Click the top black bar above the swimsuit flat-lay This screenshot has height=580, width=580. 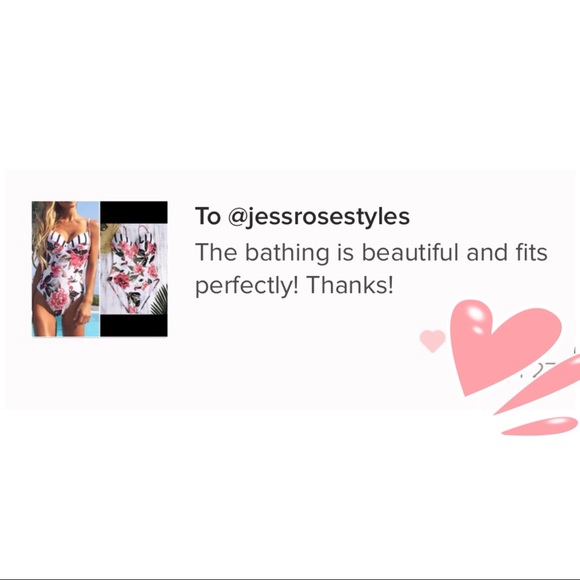click(x=134, y=212)
